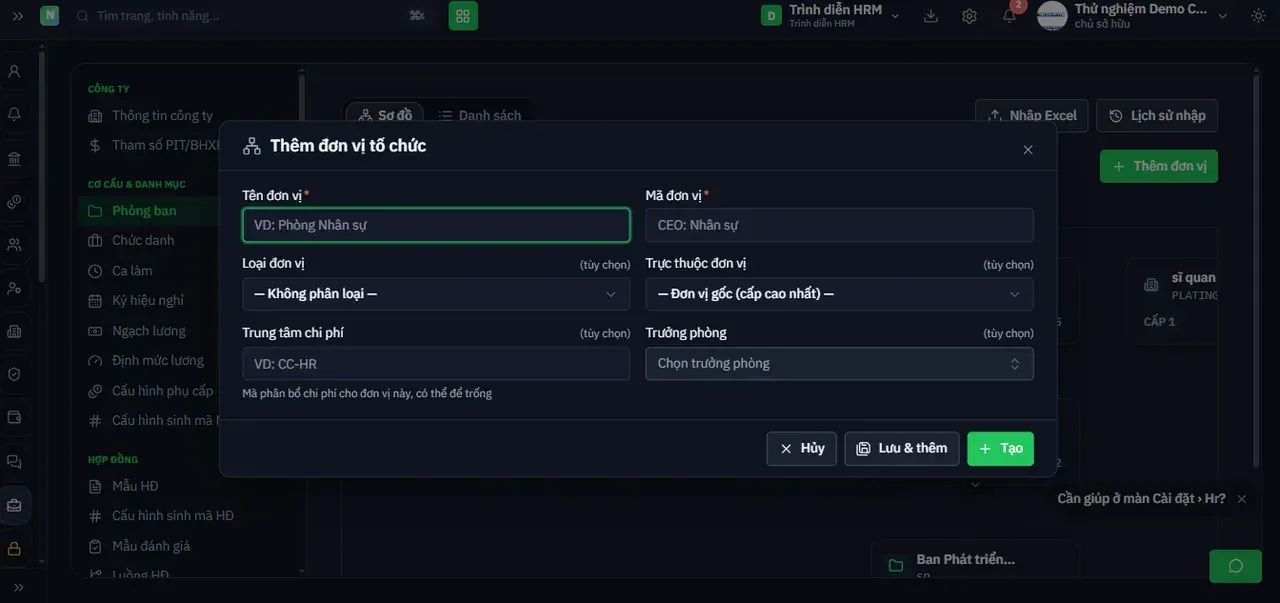Select Chức danh in the sidebar menu
1280x603 pixels.
click(143, 240)
